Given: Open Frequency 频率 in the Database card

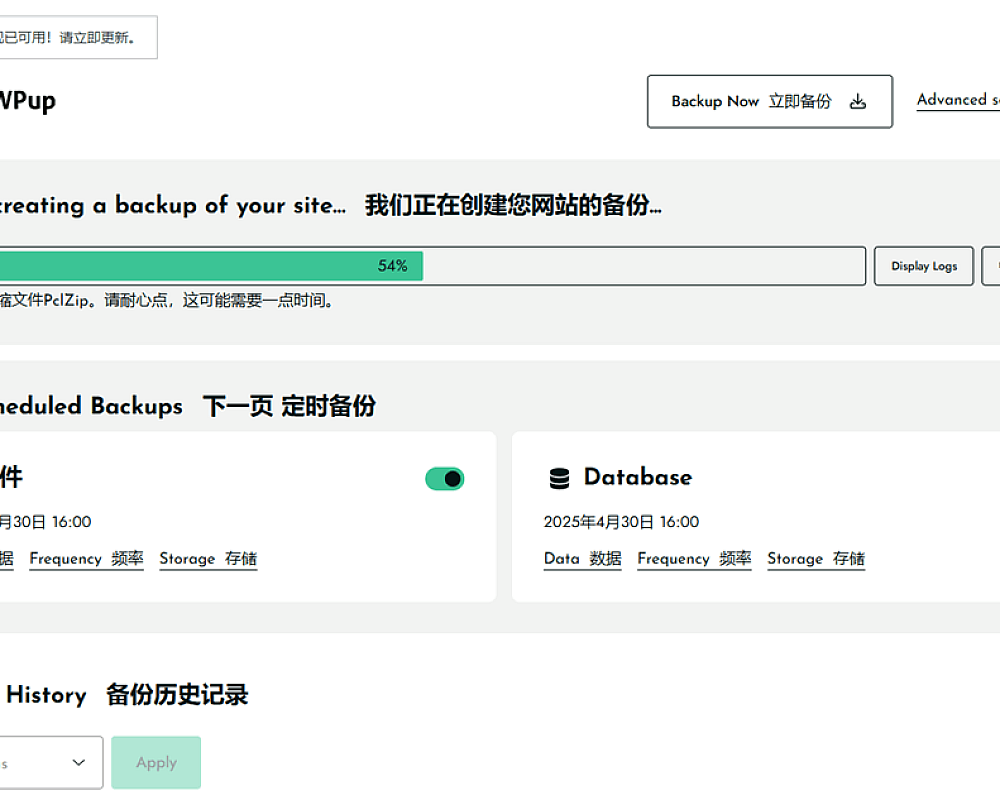Looking at the screenshot, I should (694, 559).
